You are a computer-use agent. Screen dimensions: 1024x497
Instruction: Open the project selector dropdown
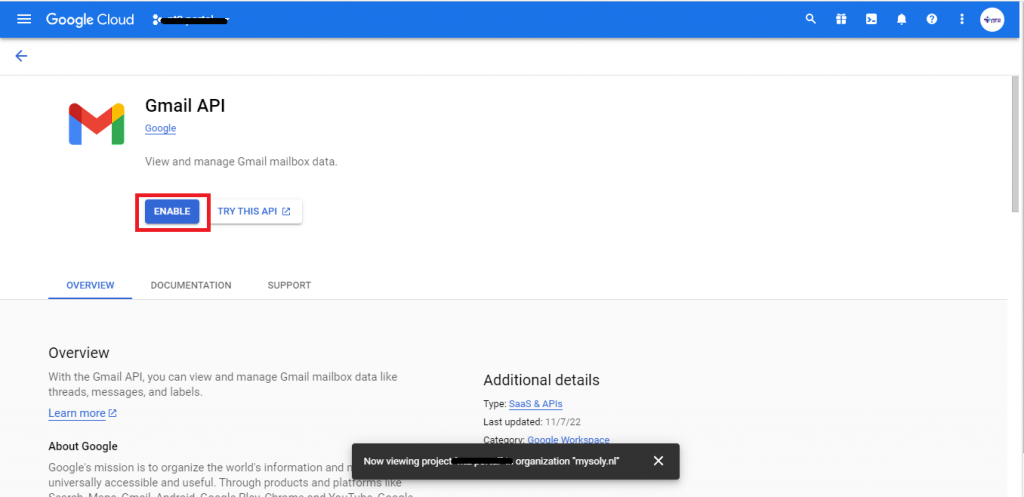coord(191,20)
